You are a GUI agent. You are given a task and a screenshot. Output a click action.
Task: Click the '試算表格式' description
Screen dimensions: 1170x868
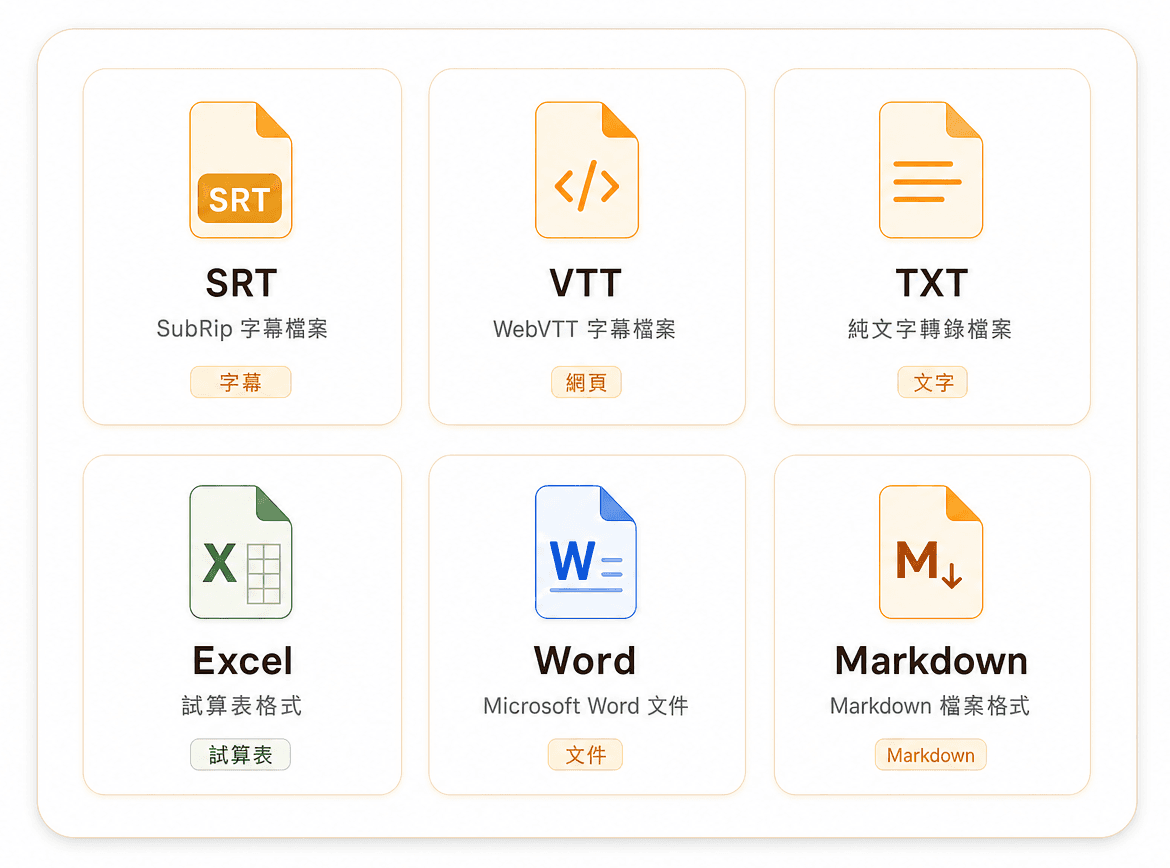point(242,705)
